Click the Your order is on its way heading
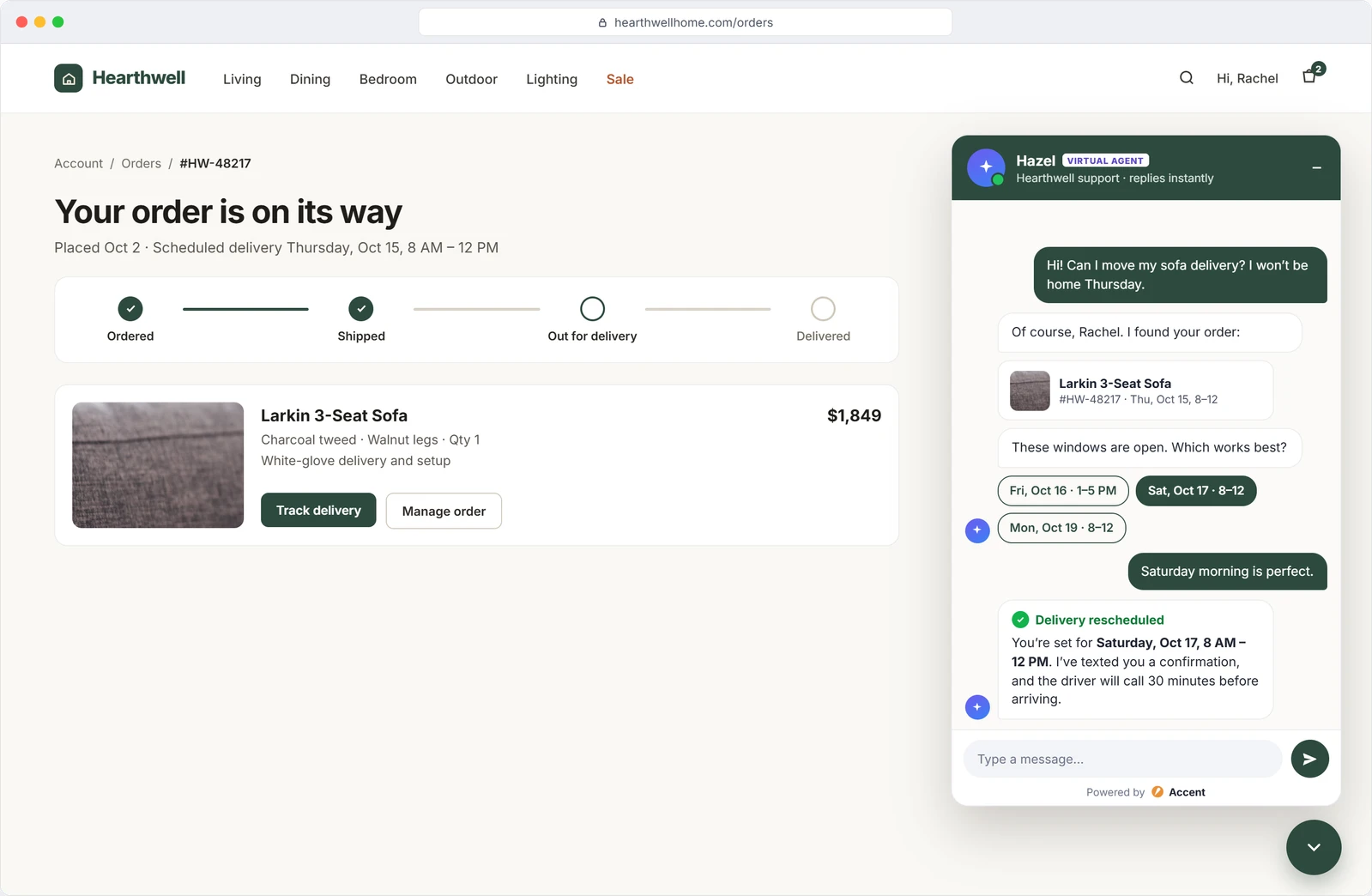 (228, 212)
